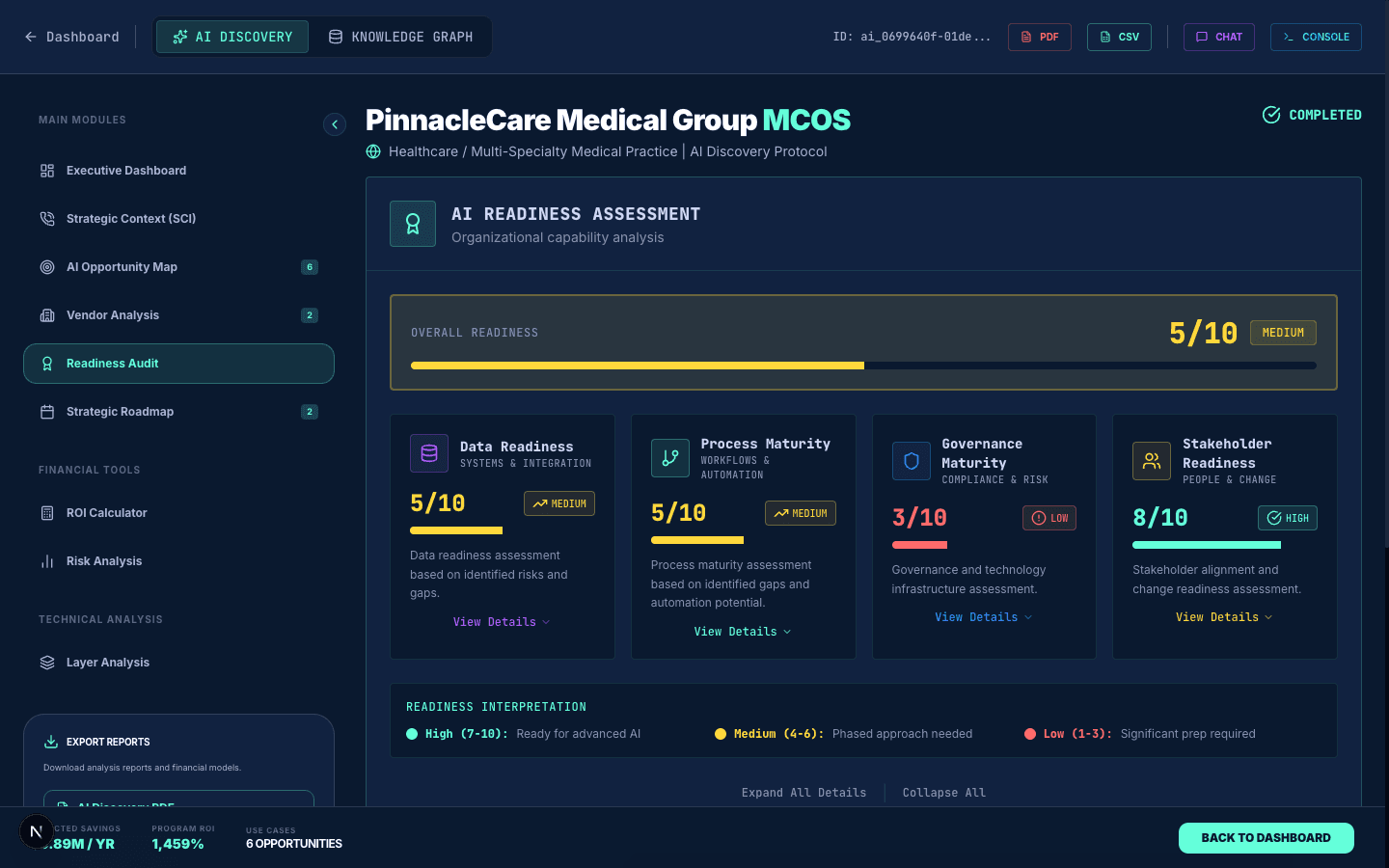Click the back arrow beside Dashboard
The width and height of the screenshot is (1389, 868).
[x=31, y=37]
